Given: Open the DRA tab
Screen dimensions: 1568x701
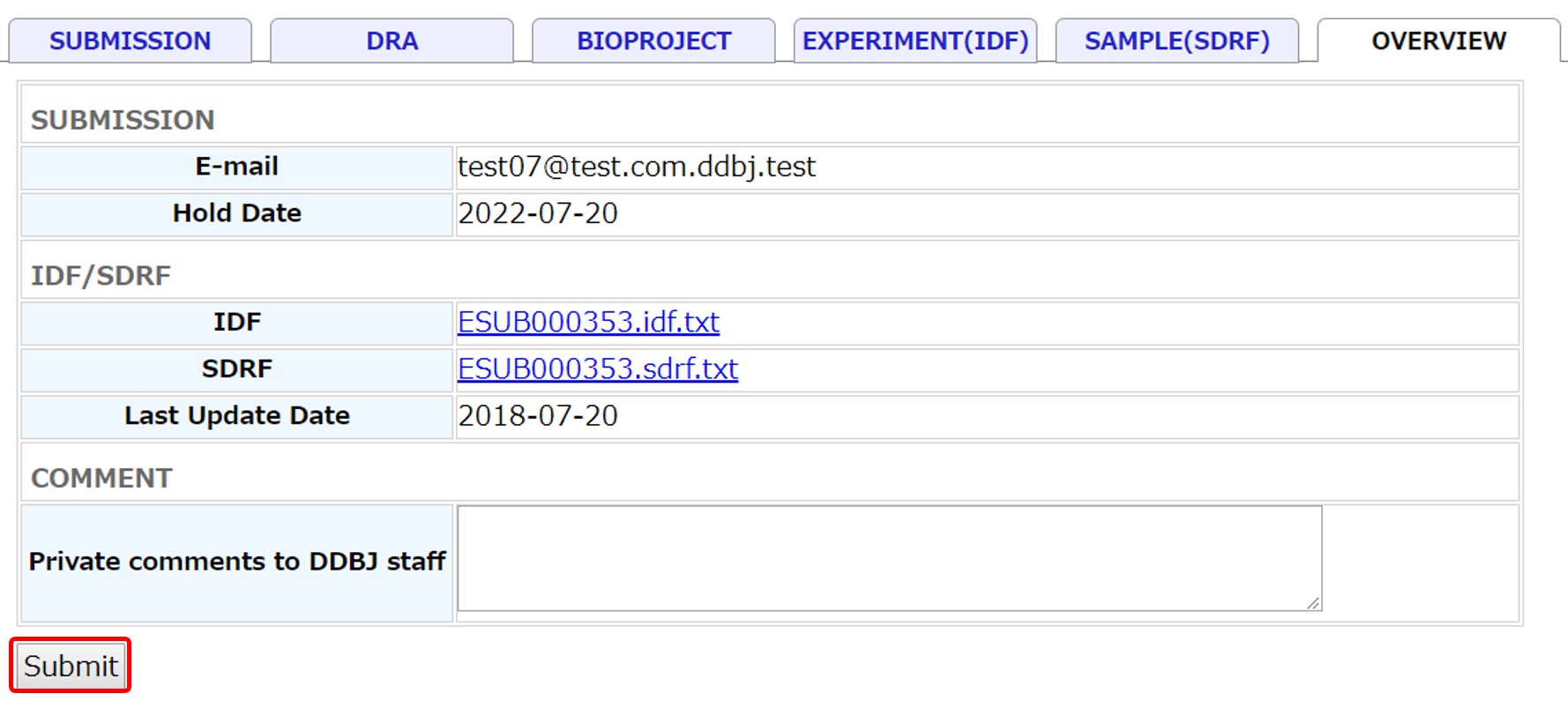Looking at the screenshot, I should [x=392, y=41].
